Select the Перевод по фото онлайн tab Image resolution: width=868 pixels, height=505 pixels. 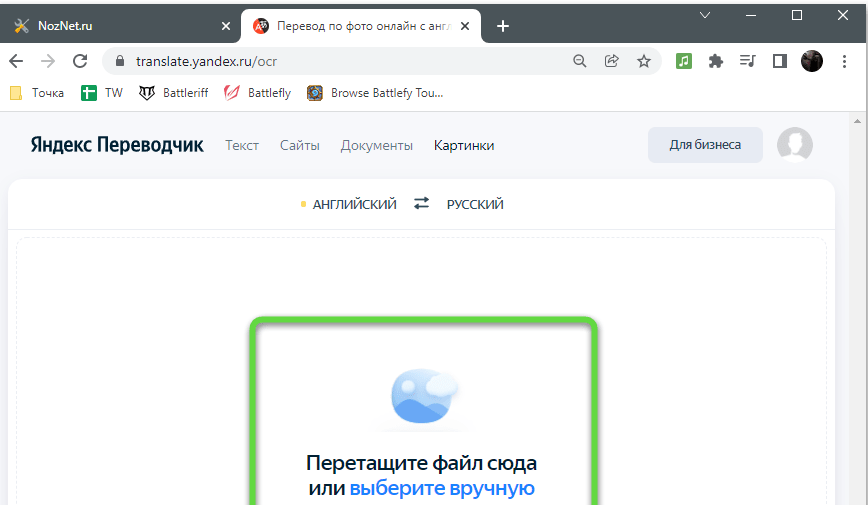[361, 26]
